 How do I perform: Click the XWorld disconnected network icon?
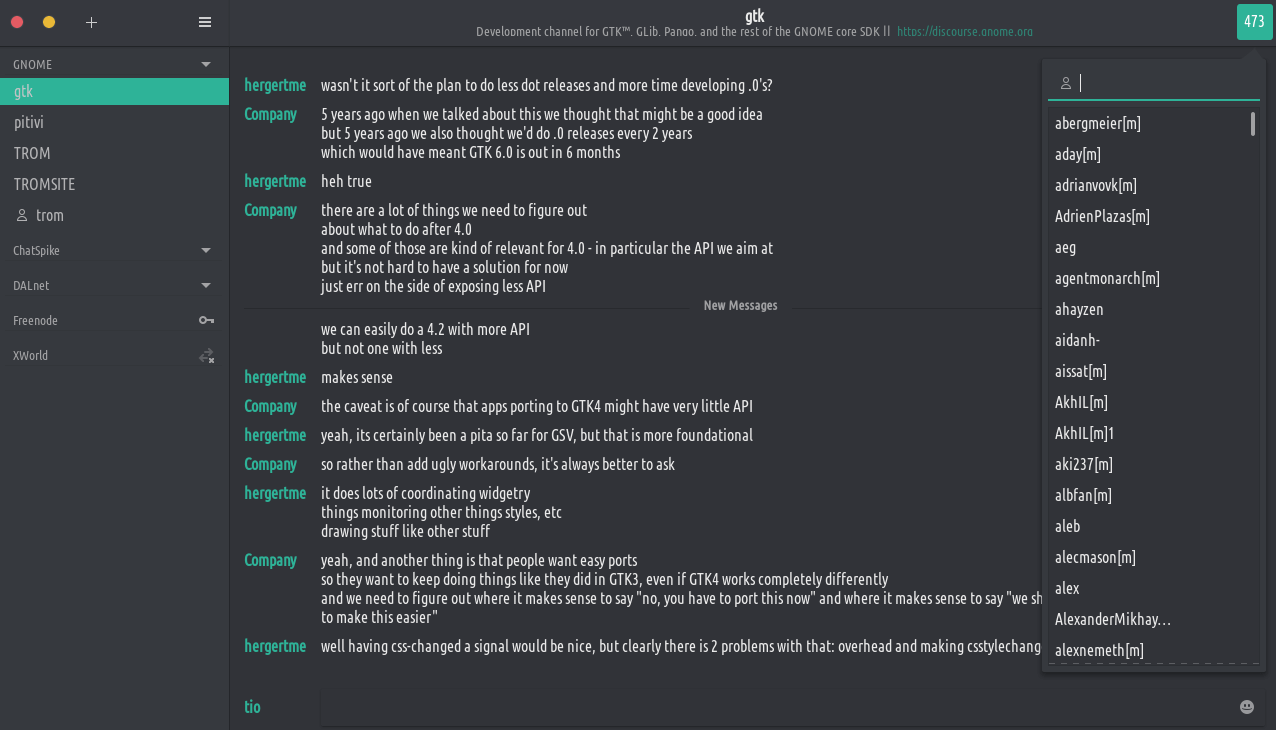[206, 355]
